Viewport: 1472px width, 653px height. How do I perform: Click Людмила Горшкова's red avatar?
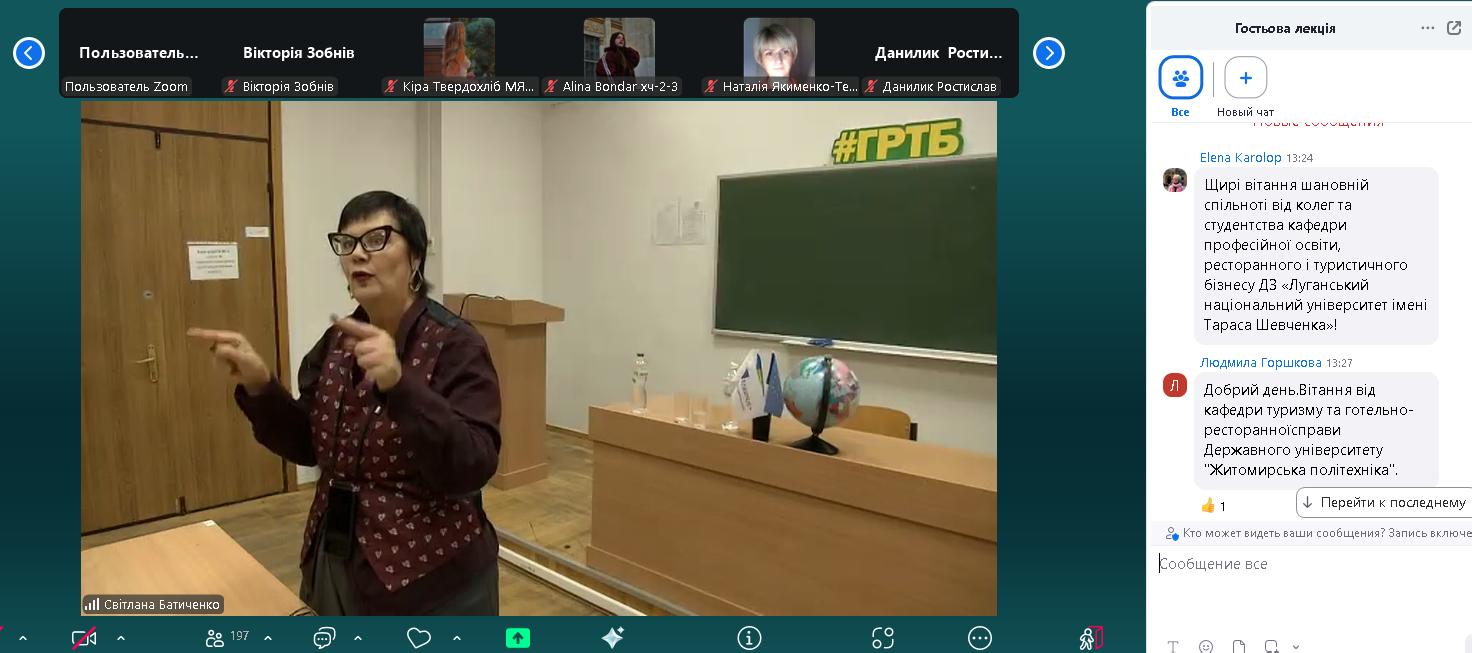(1175, 385)
